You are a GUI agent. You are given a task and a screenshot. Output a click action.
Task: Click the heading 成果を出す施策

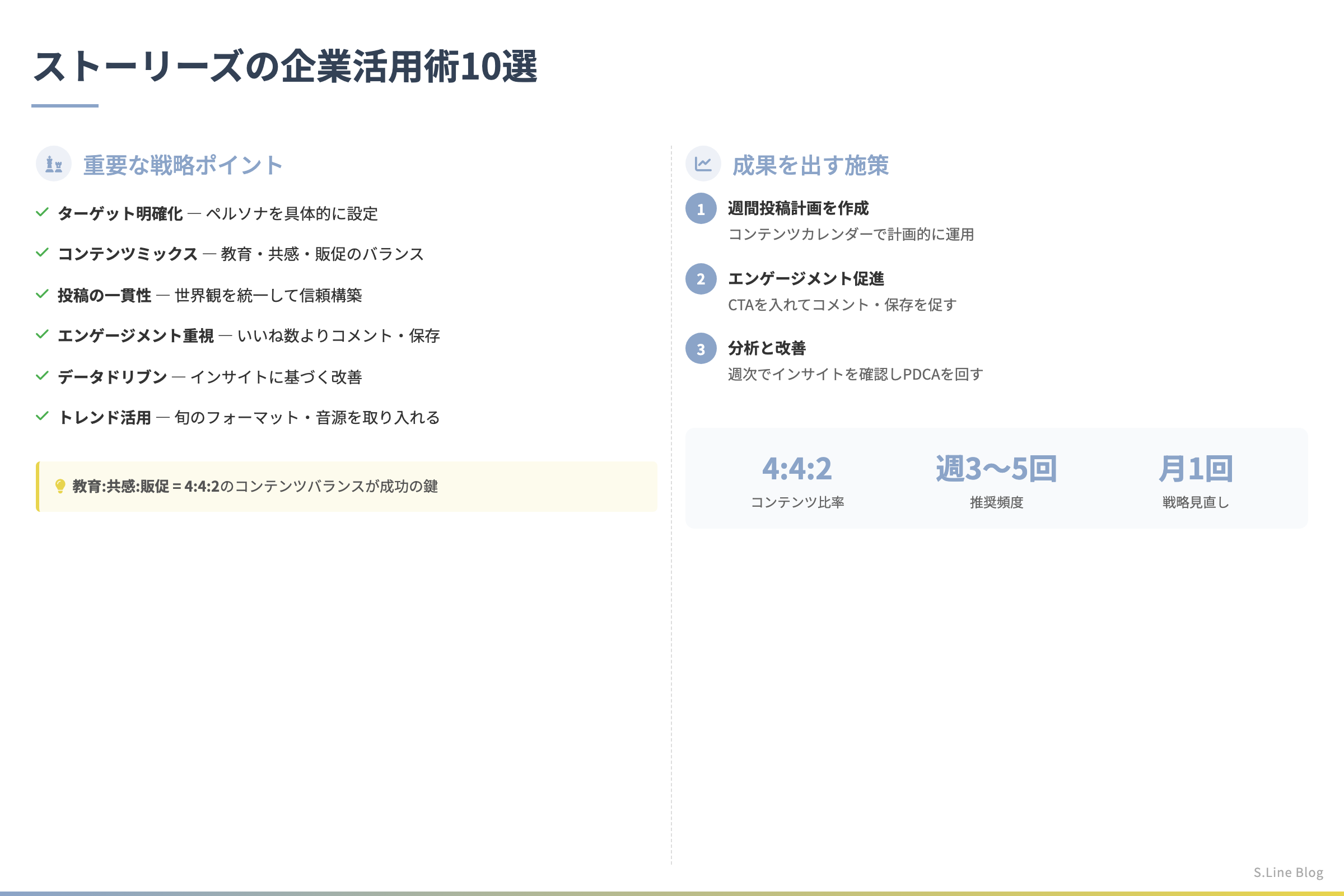click(810, 165)
